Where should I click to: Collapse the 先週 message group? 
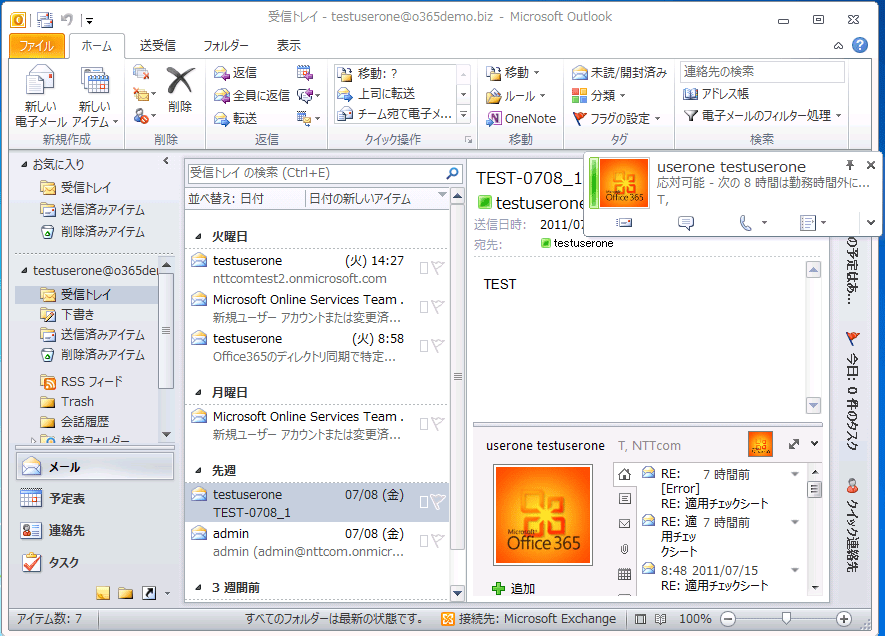[x=199, y=471]
